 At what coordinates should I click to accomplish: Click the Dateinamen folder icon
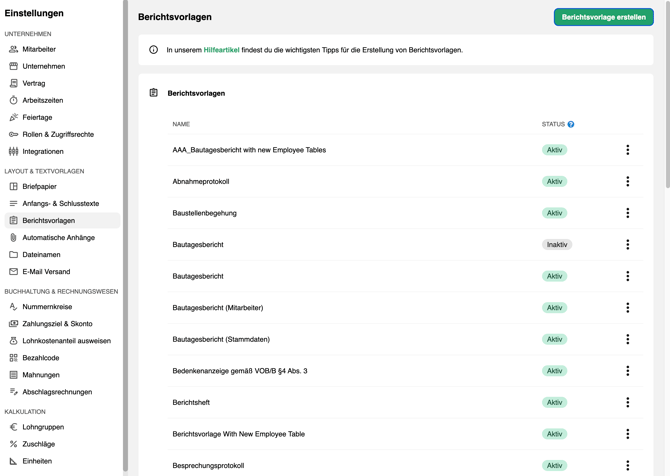point(14,255)
